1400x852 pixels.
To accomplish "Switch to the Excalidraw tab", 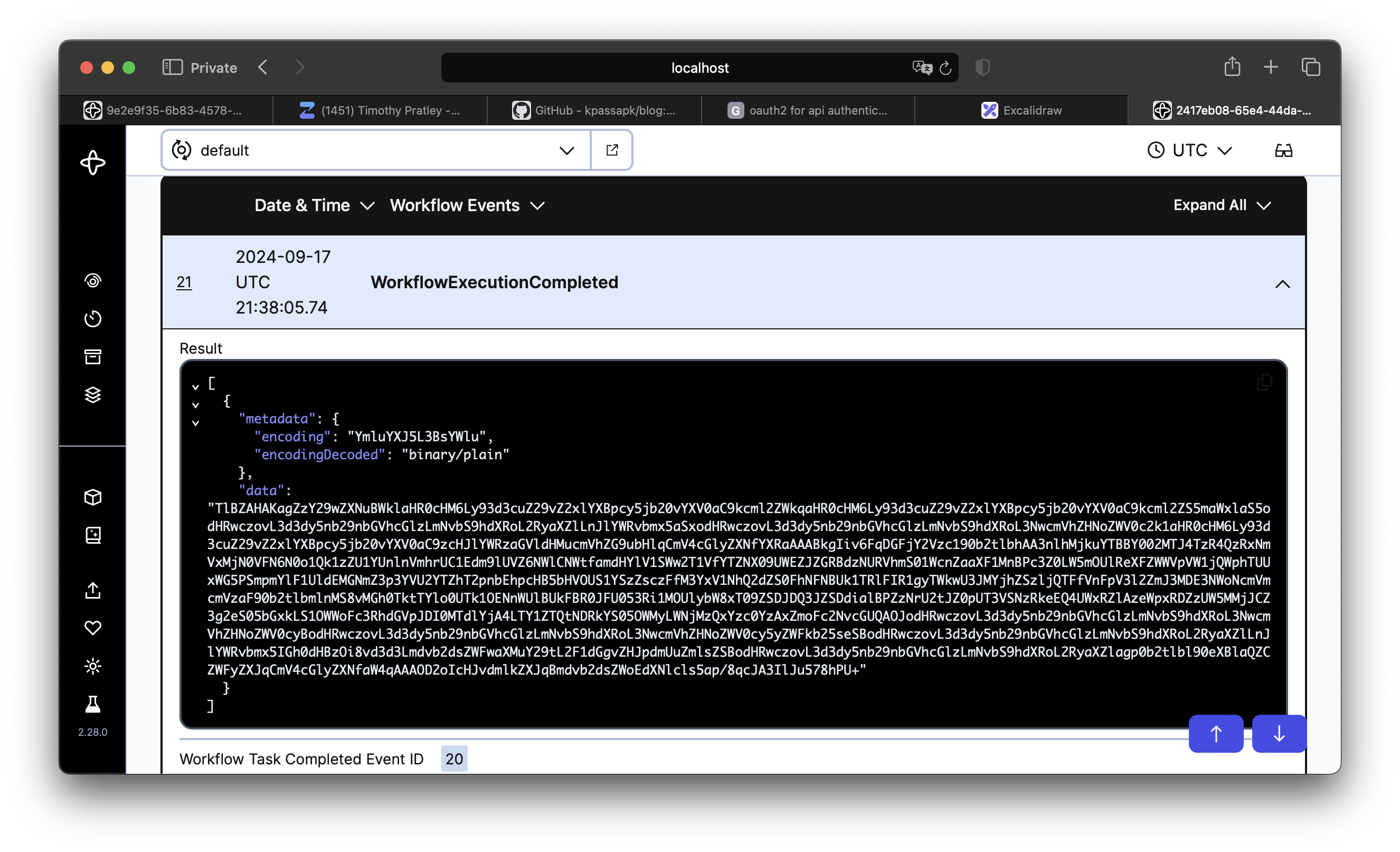I will click(1021, 110).
